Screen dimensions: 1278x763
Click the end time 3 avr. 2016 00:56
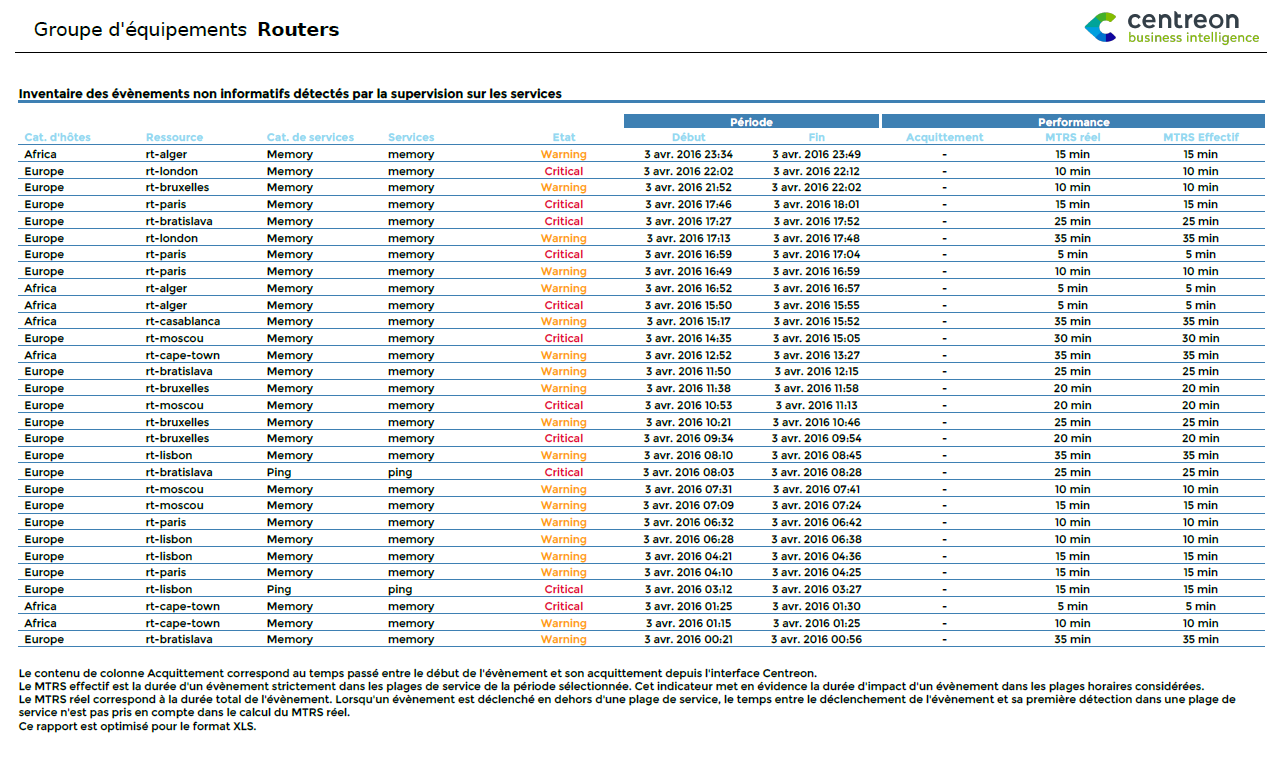click(816, 640)
